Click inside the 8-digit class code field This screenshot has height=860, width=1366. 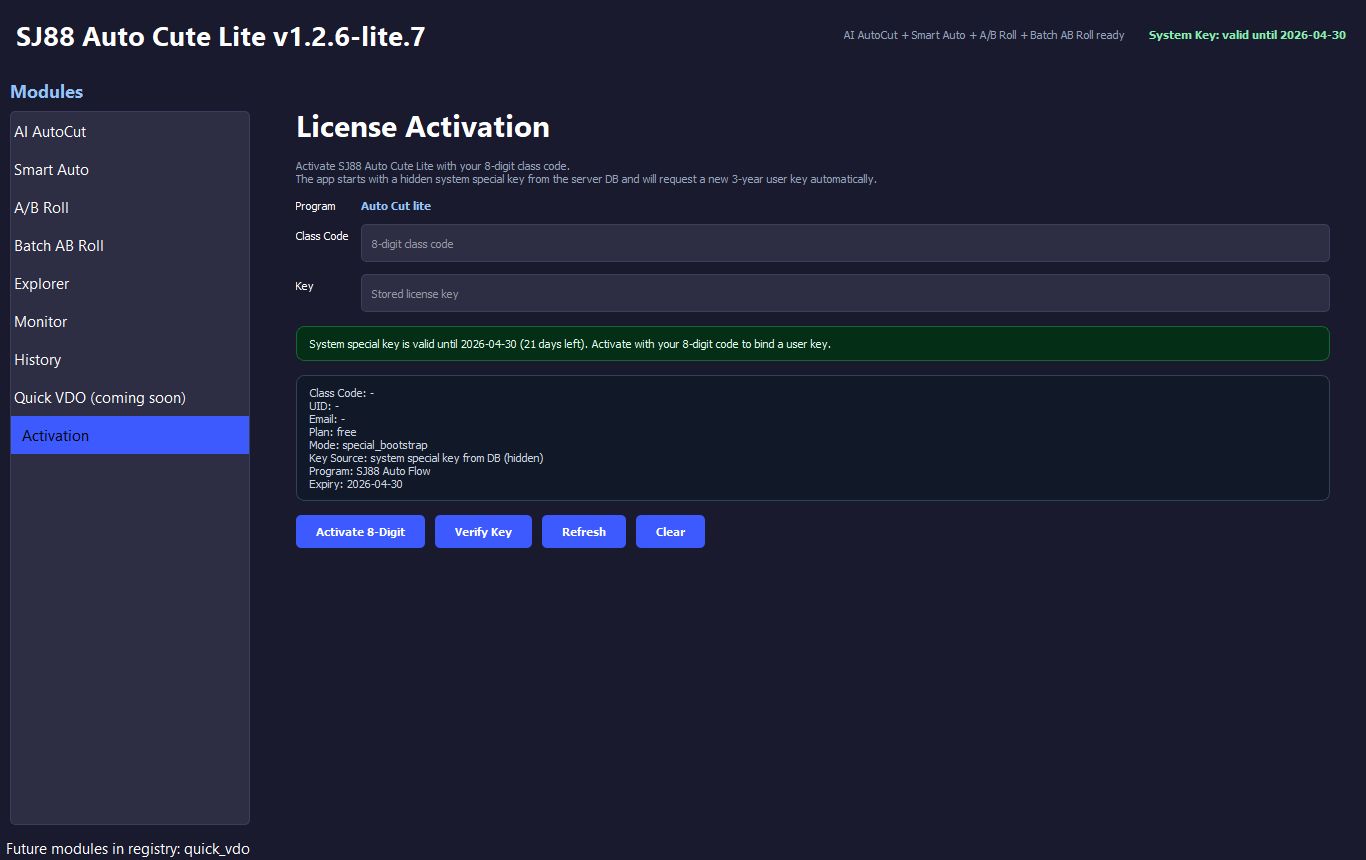845,243
